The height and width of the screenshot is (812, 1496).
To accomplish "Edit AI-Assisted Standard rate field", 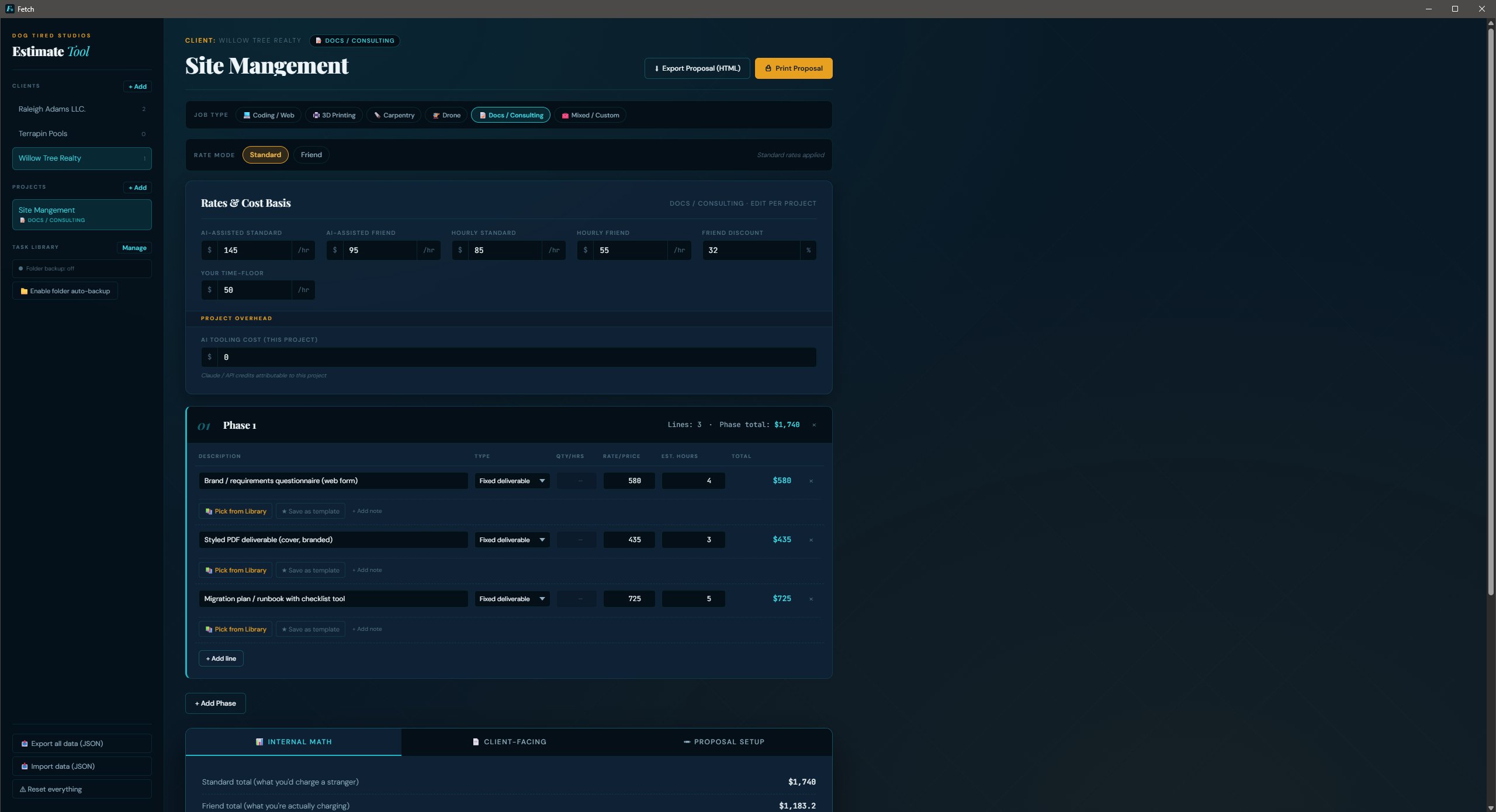I will point(255,250).
